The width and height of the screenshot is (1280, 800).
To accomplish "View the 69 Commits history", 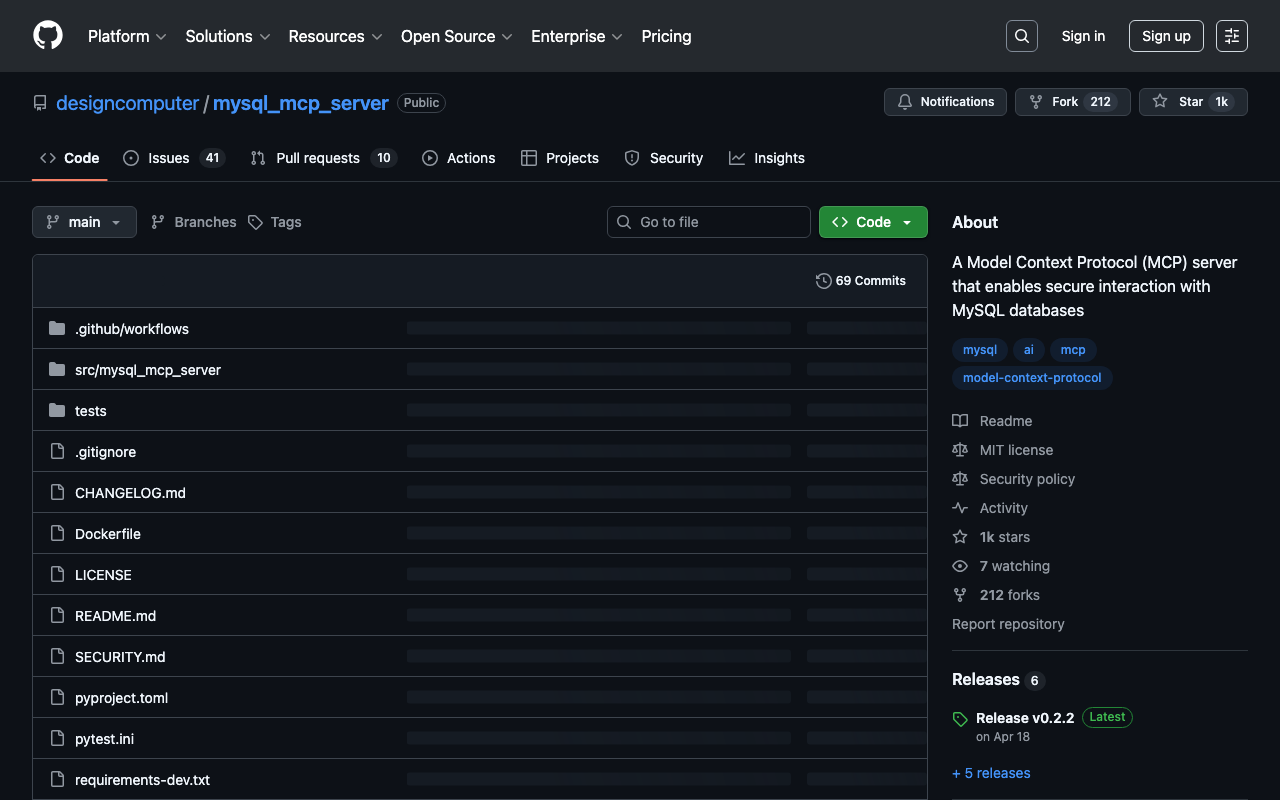I will pyautogui.click(x=861, y=281).
